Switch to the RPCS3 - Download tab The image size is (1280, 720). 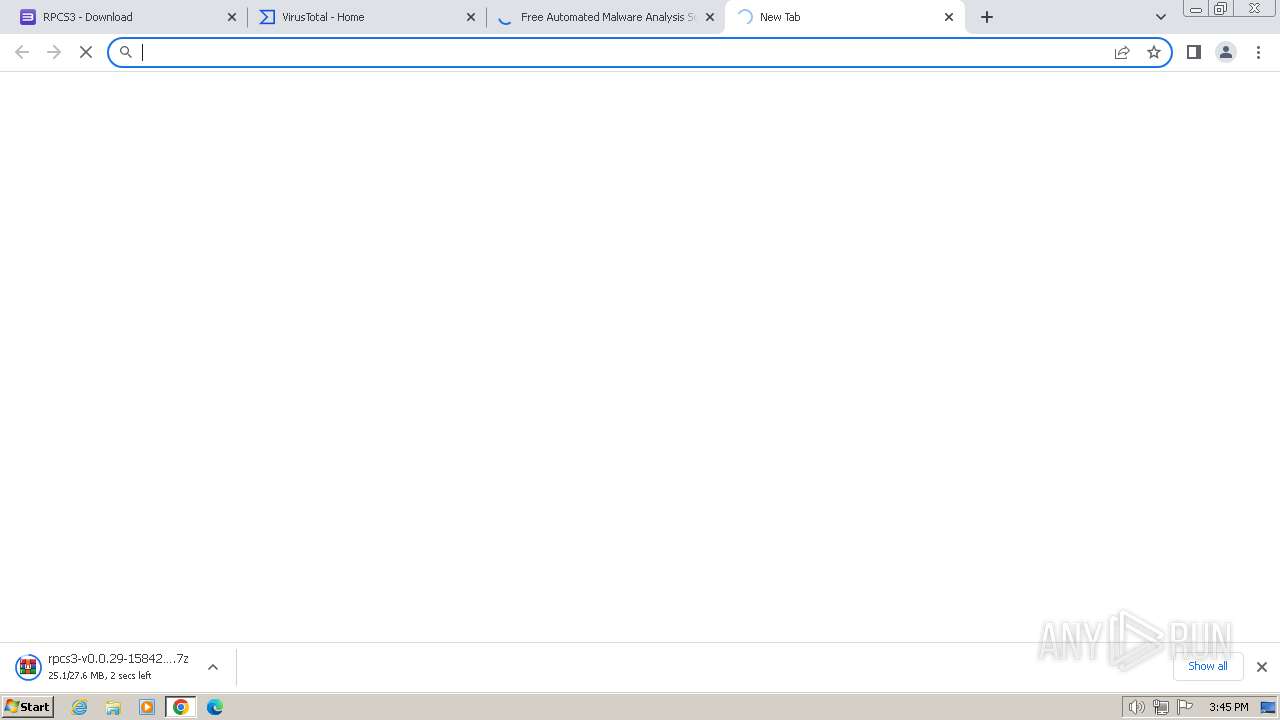(x=125, y=17)
